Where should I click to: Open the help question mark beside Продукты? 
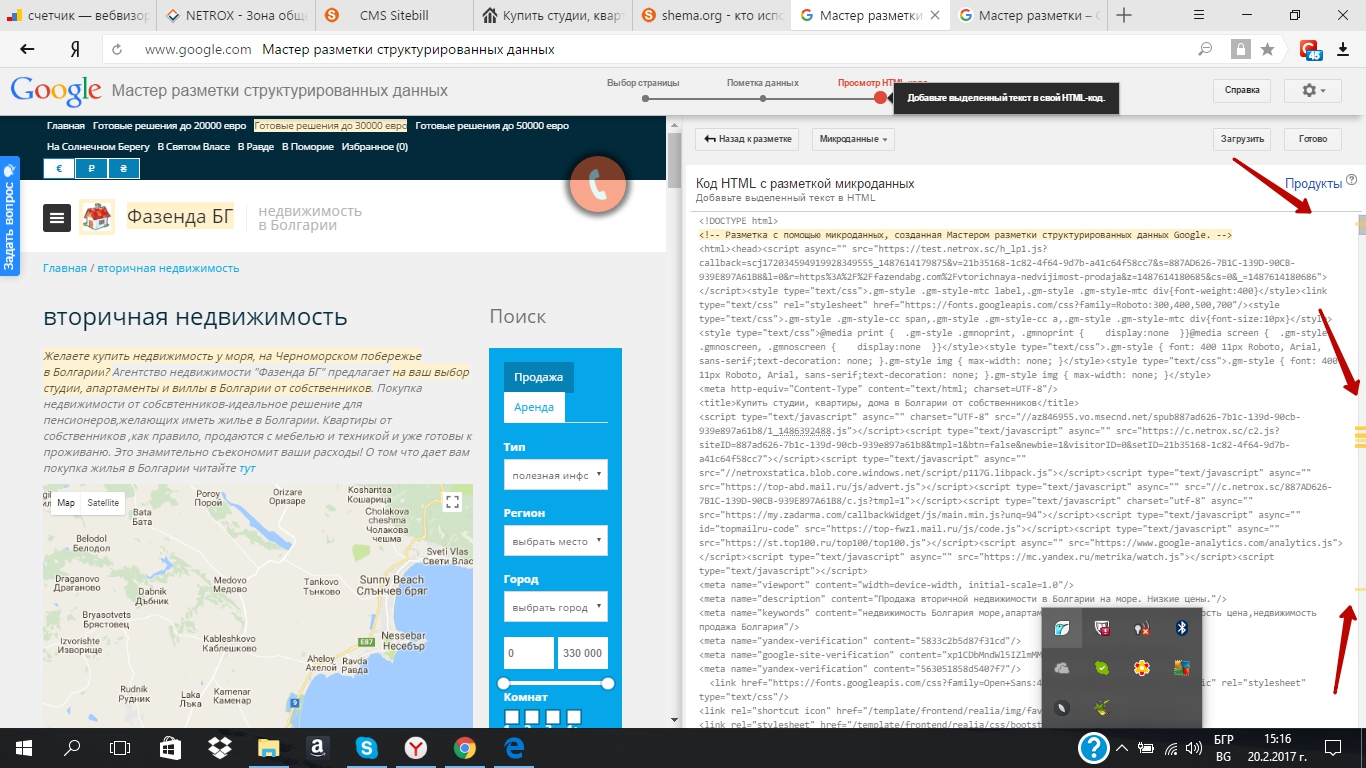click(x=1352, y=180)
